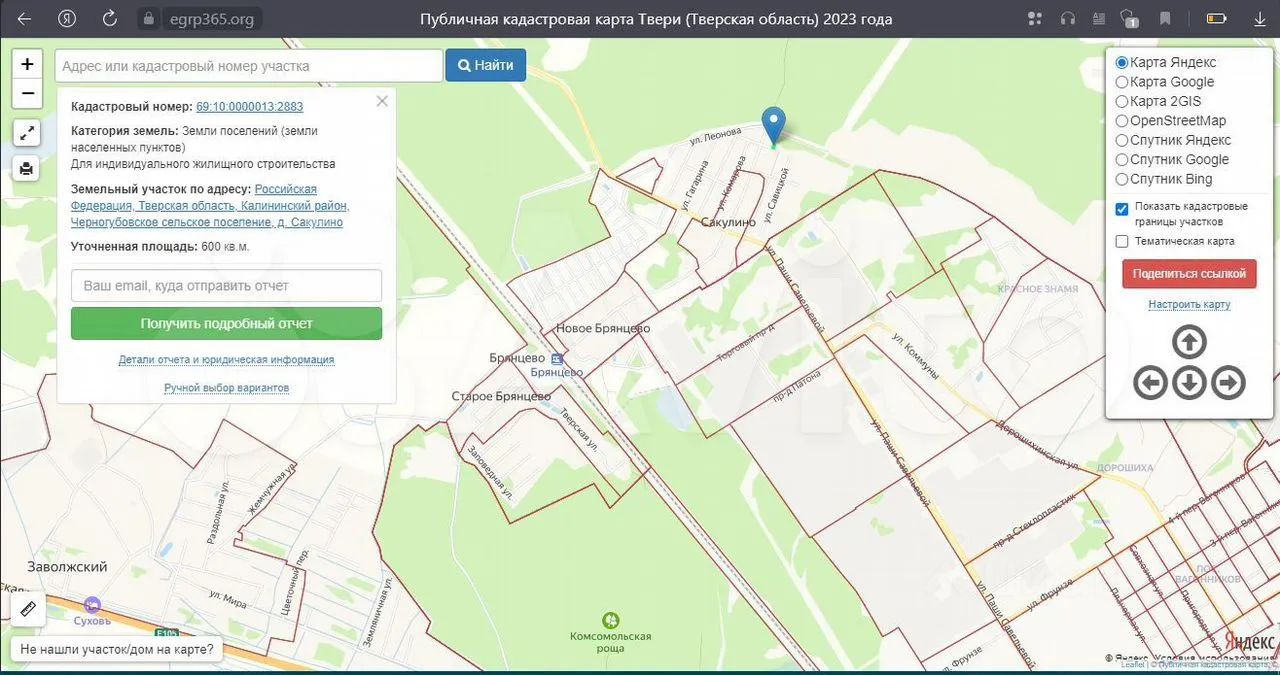Click the Найти search button
This screenshot has height=675, width=1280.
[486, 66]
